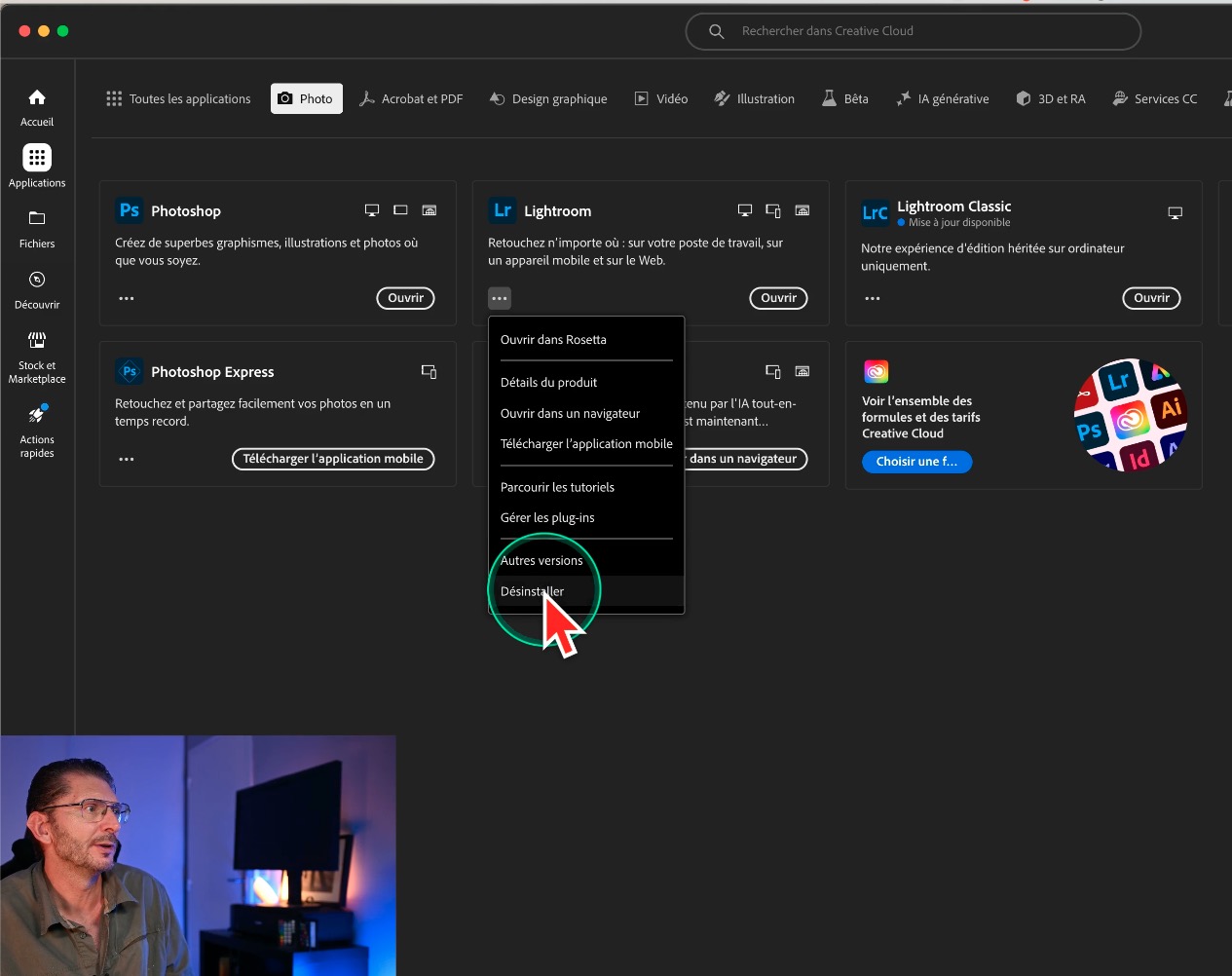This screenshot has width=1232, height=976.
Task: Open Actions rapides in sidebar
Action: pyautogui.click(x=37, y=416)
